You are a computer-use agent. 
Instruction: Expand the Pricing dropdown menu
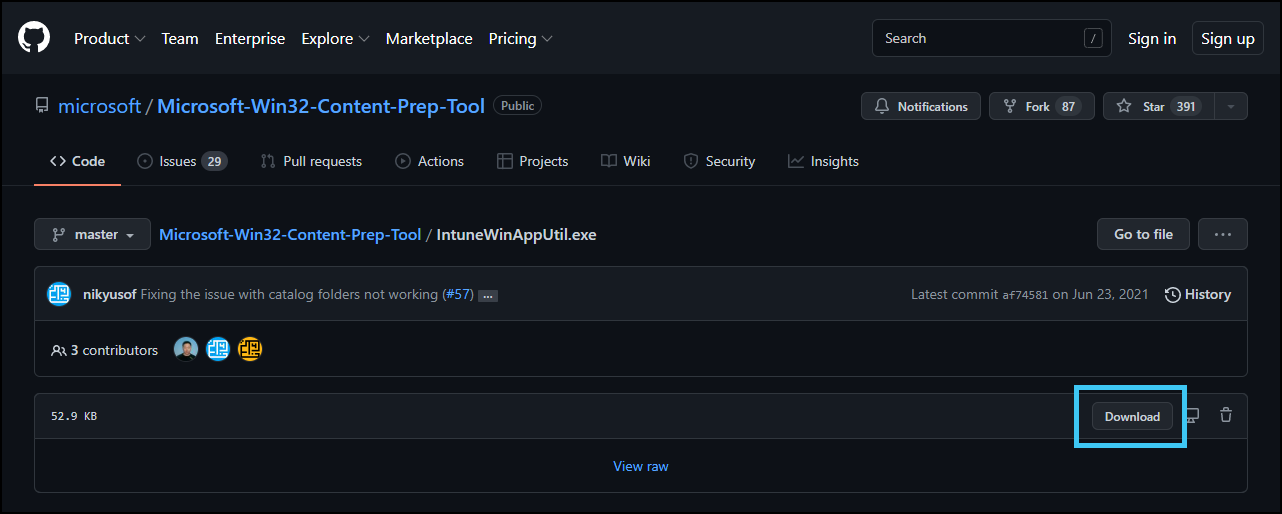click(520, 38)
